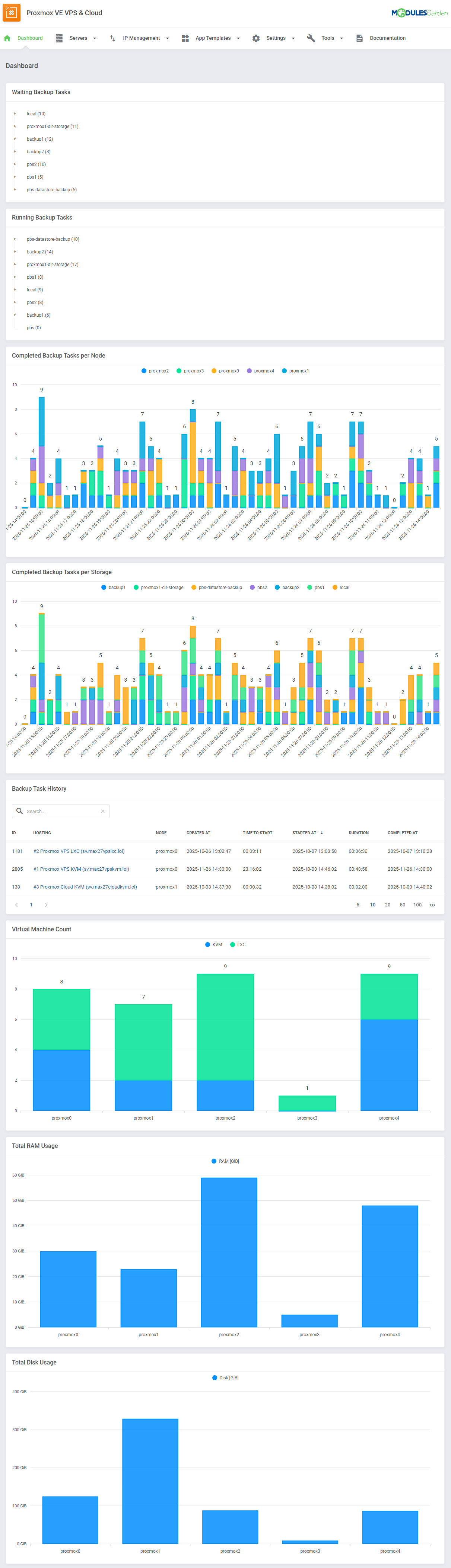Click the Dashboard home icon
Image resolution: width=451 pixels, height=1568 pixels.
click(7, 38)
